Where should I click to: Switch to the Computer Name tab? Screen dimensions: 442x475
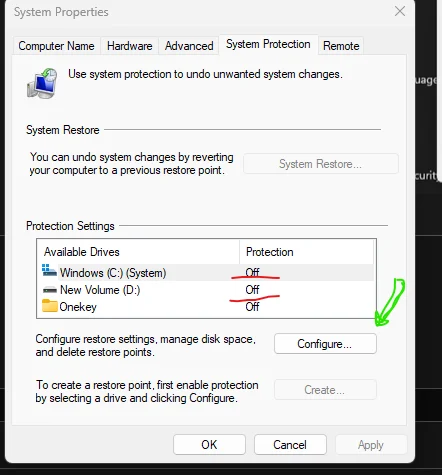56,46
